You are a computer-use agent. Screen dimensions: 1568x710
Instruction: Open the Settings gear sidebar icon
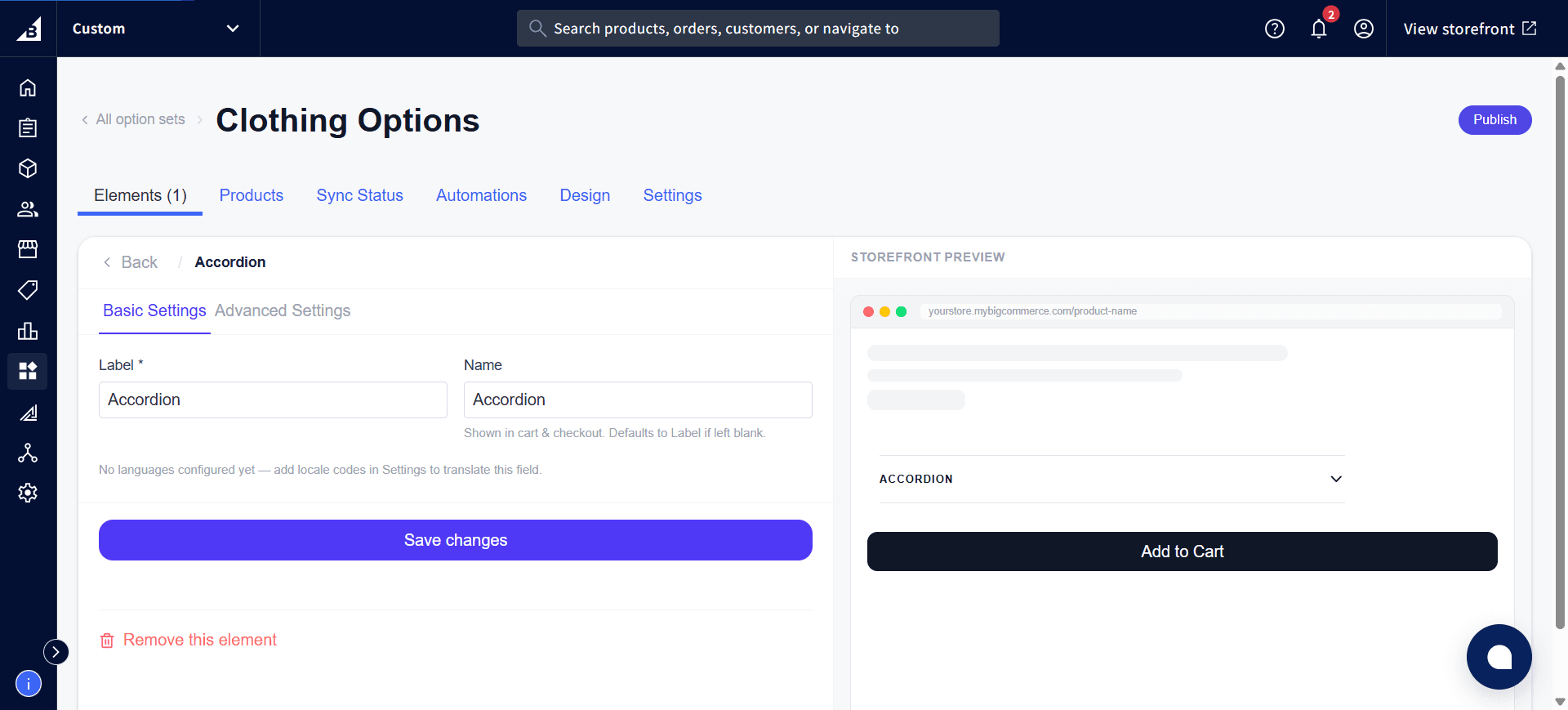coord(28,493)
